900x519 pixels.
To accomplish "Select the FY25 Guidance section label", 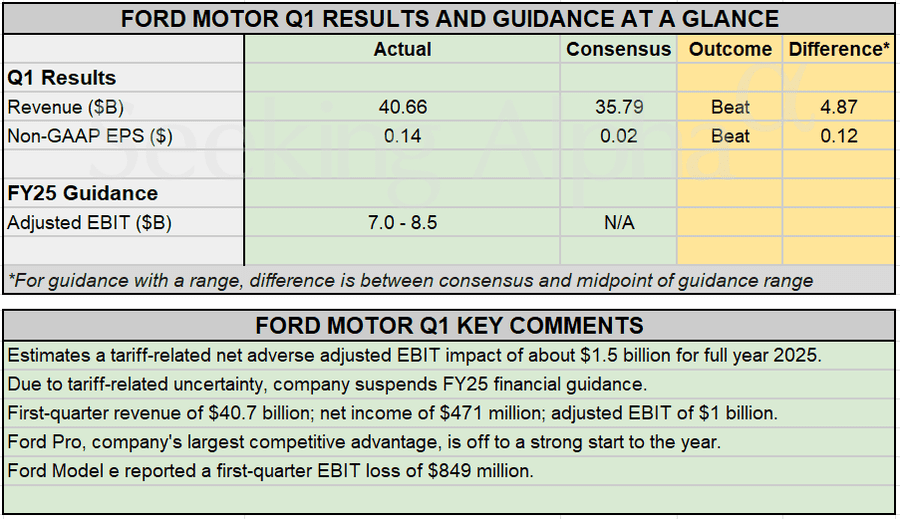I will [x=82, y=194].
